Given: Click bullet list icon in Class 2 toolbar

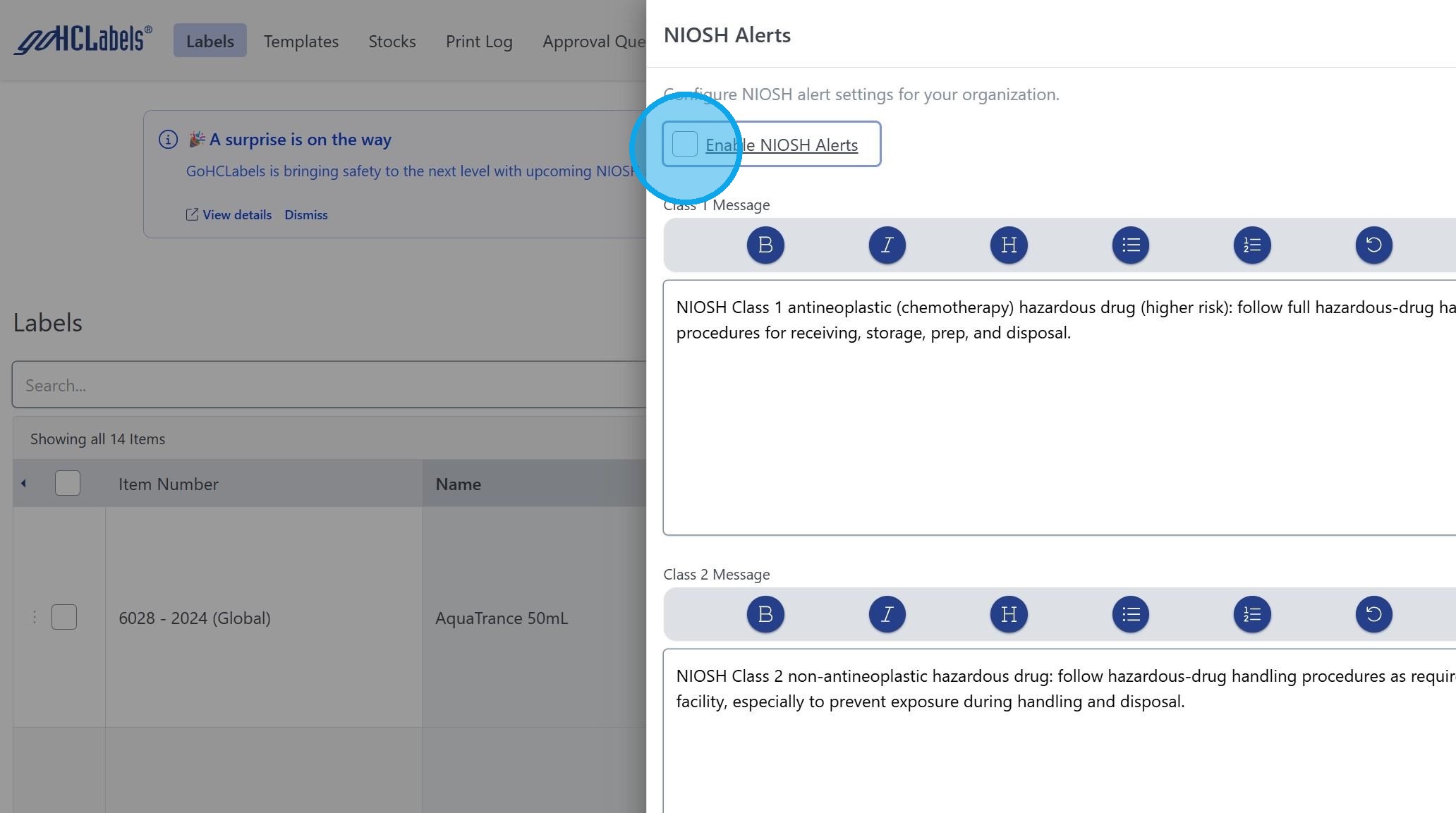Looking at the screenshot, I should point(1130,614).
